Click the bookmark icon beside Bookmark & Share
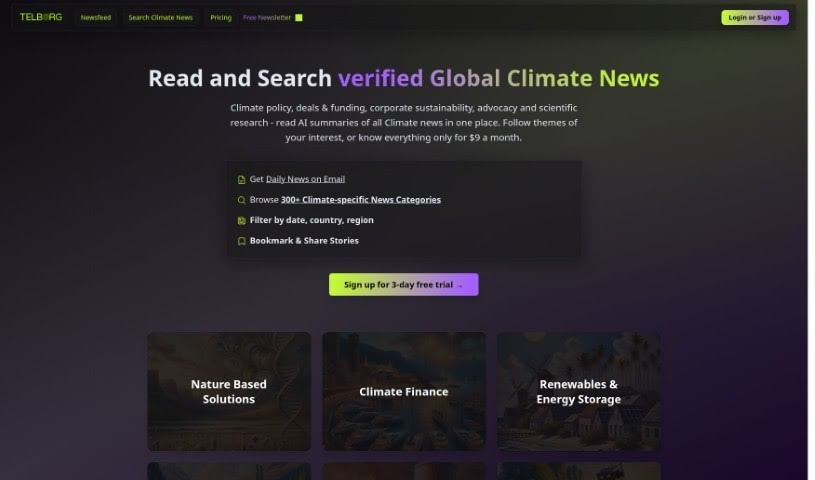This screenshot has height=480, width=815. coord(241,241)
